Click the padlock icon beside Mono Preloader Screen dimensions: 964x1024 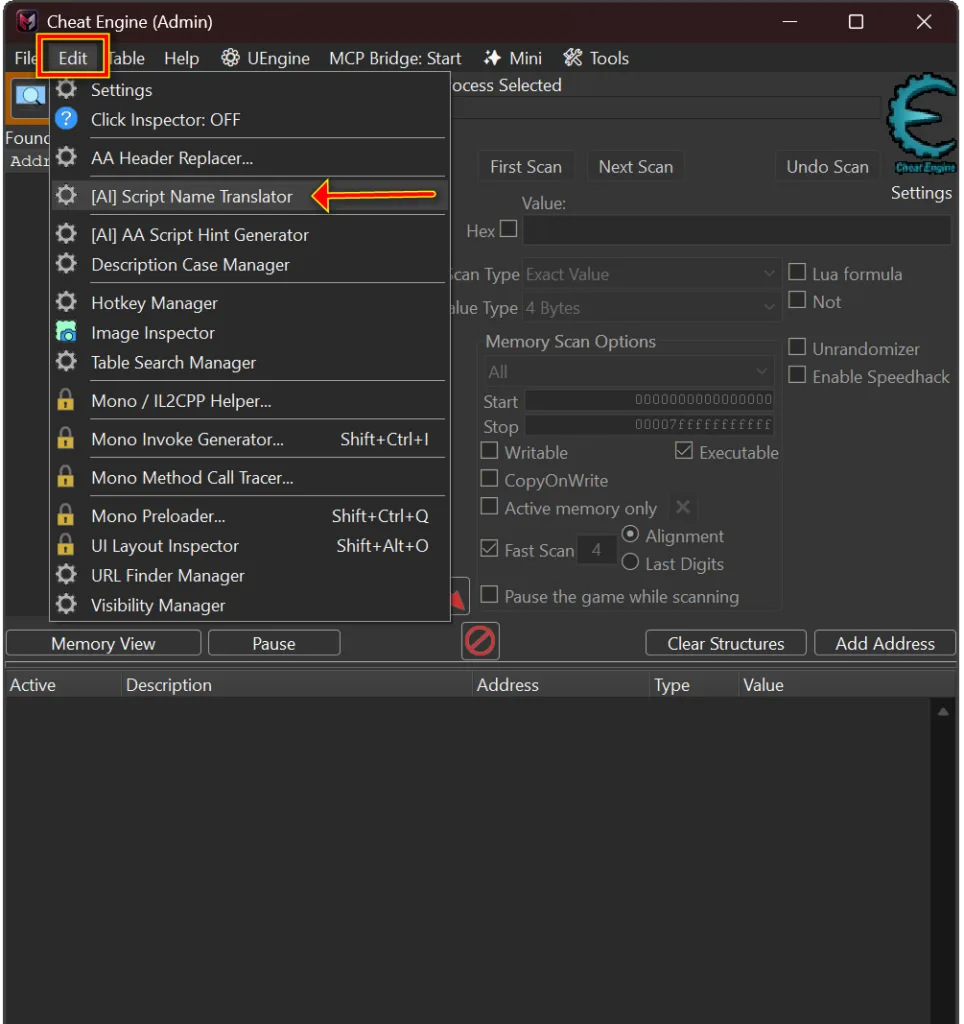pyautogui.click(x=65, y=515)
